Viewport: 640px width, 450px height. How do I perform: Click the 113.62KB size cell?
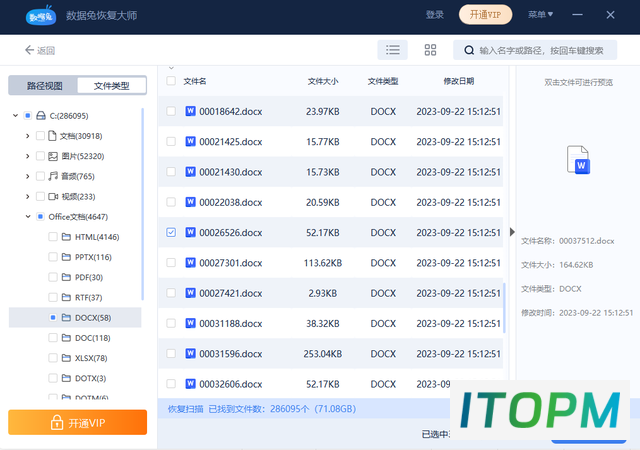click(x=323, y=263)
